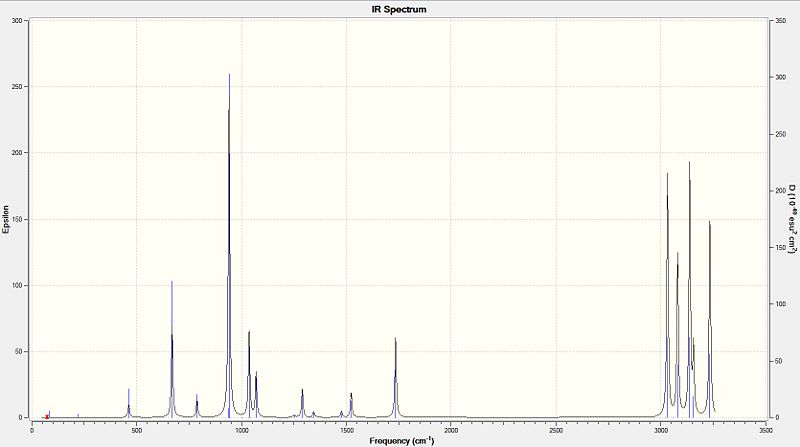Select the '100' tick on the Epsilon axis
The height and width of the screenshot is (447, 800).
point(17,286)
